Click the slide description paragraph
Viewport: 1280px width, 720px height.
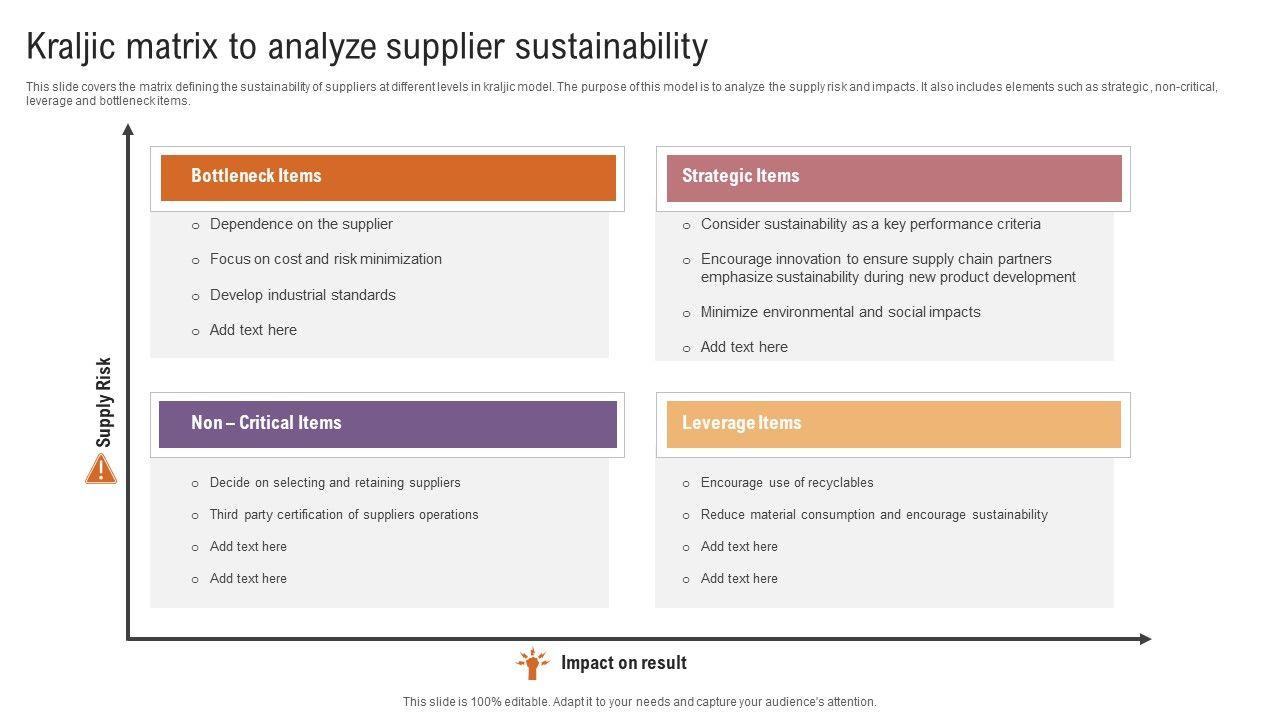pyautogui.click(x=620, y=94)
